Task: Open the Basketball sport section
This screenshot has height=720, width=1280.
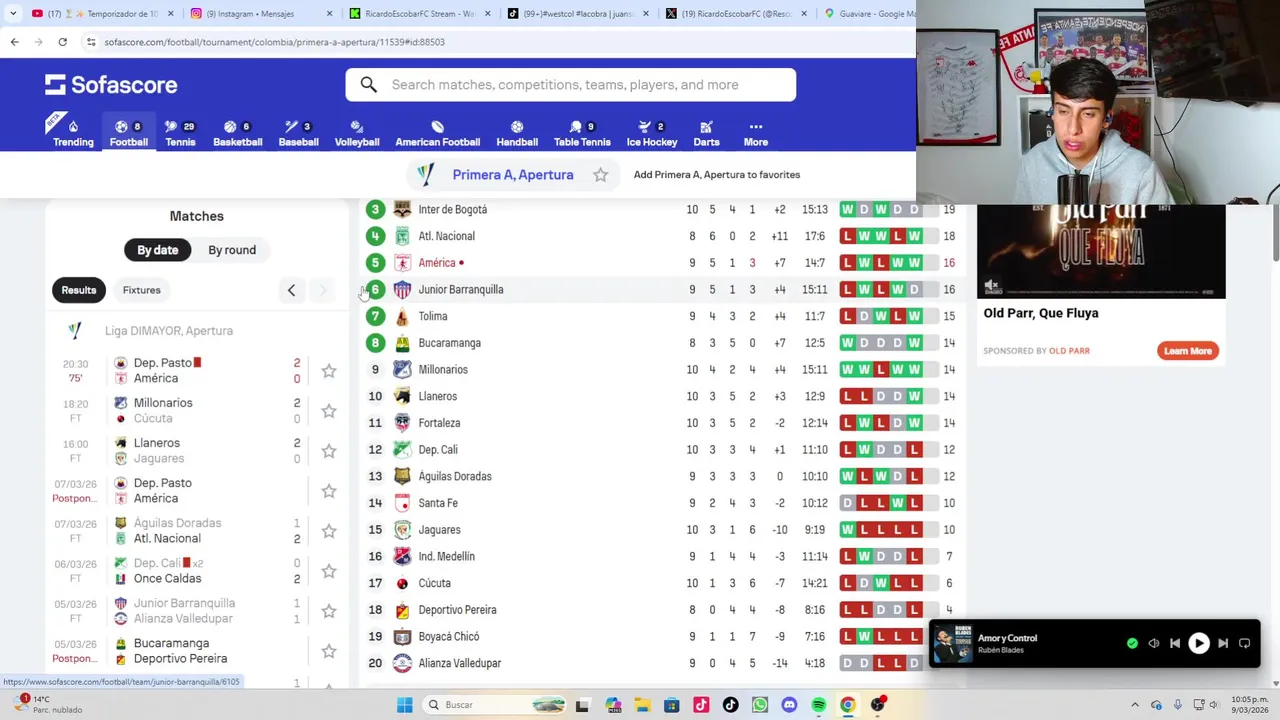Action: point(237,133)
